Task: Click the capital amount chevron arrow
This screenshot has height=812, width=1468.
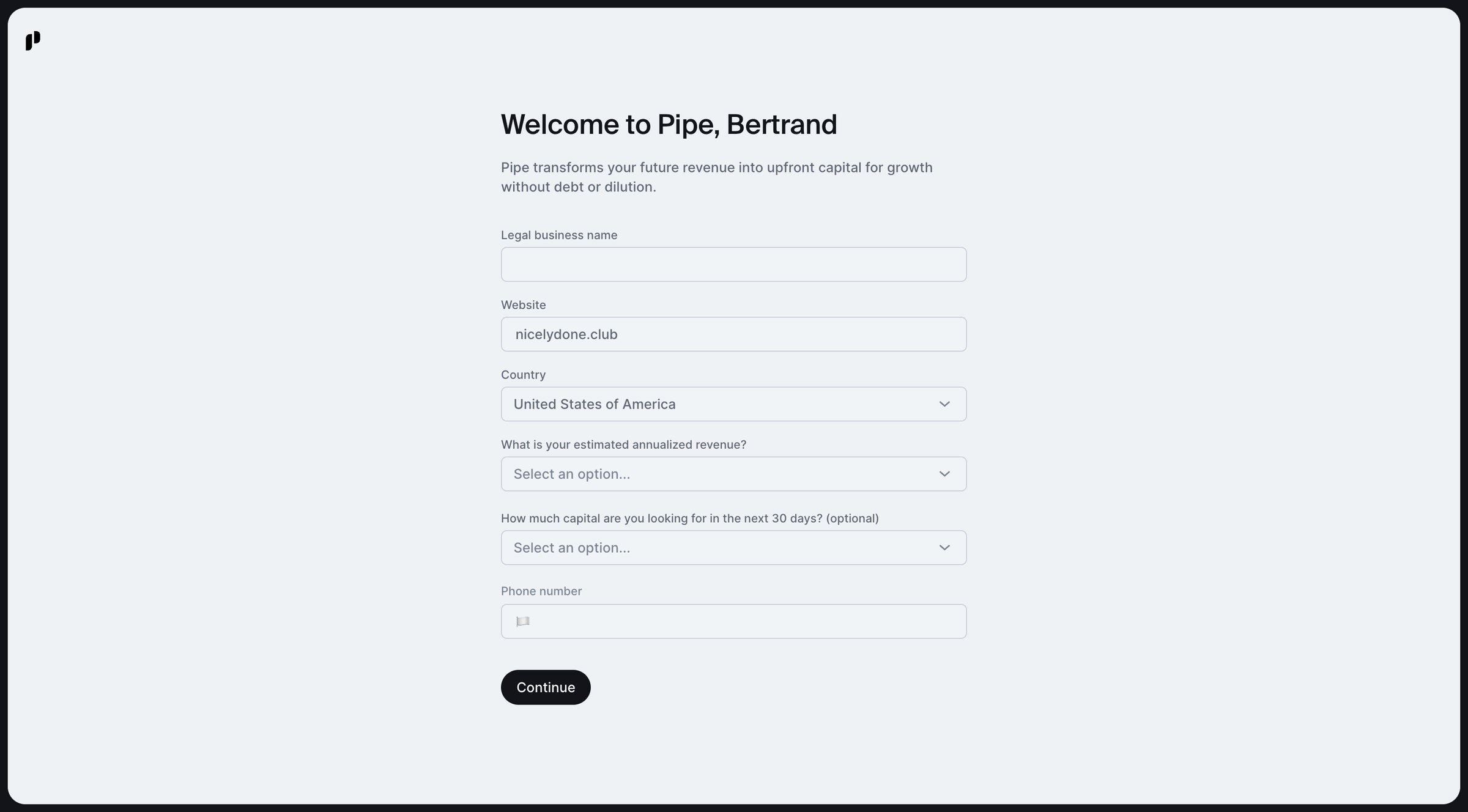Action: pos(944,548)
